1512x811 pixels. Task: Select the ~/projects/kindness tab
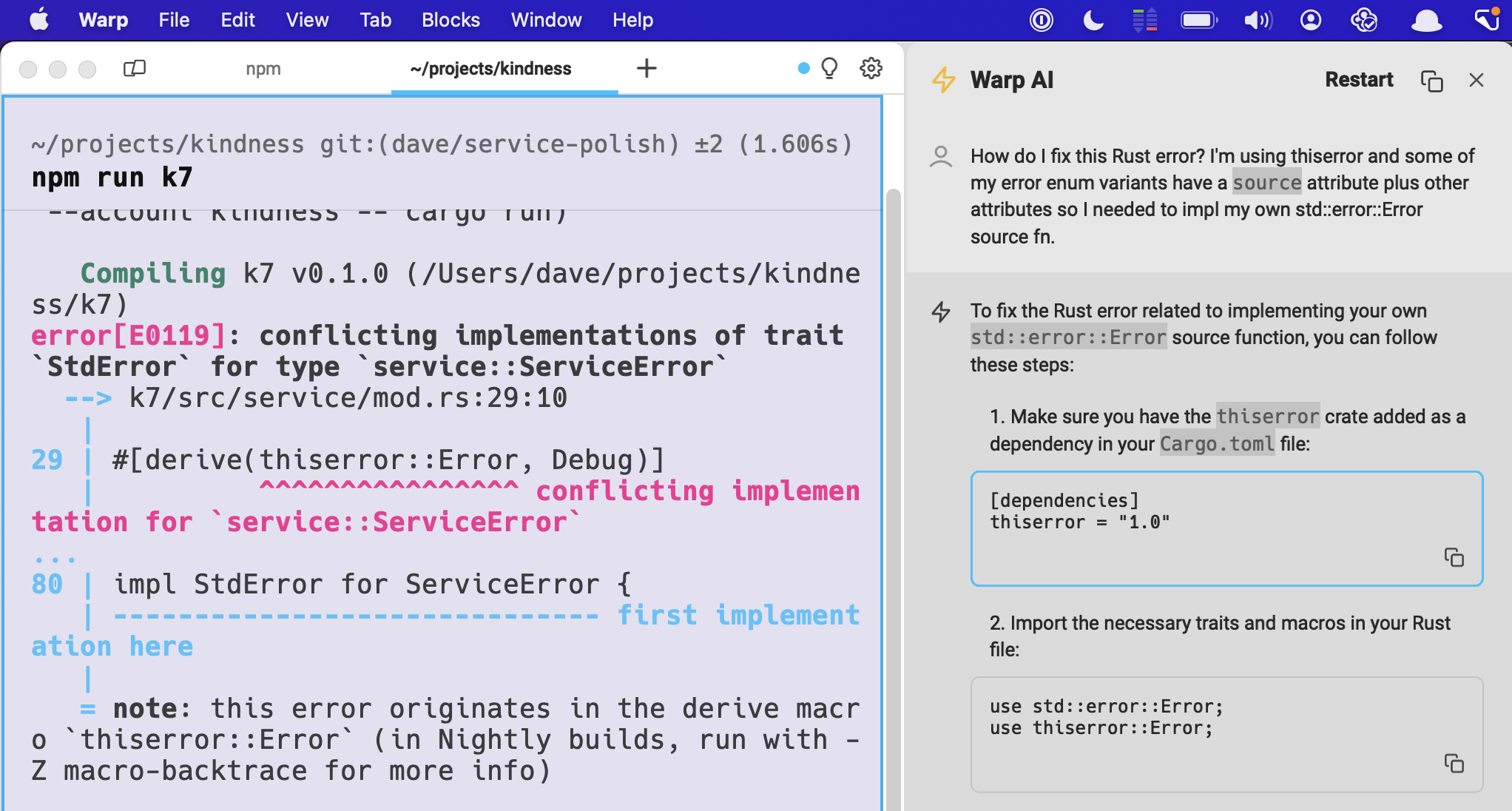491,68
